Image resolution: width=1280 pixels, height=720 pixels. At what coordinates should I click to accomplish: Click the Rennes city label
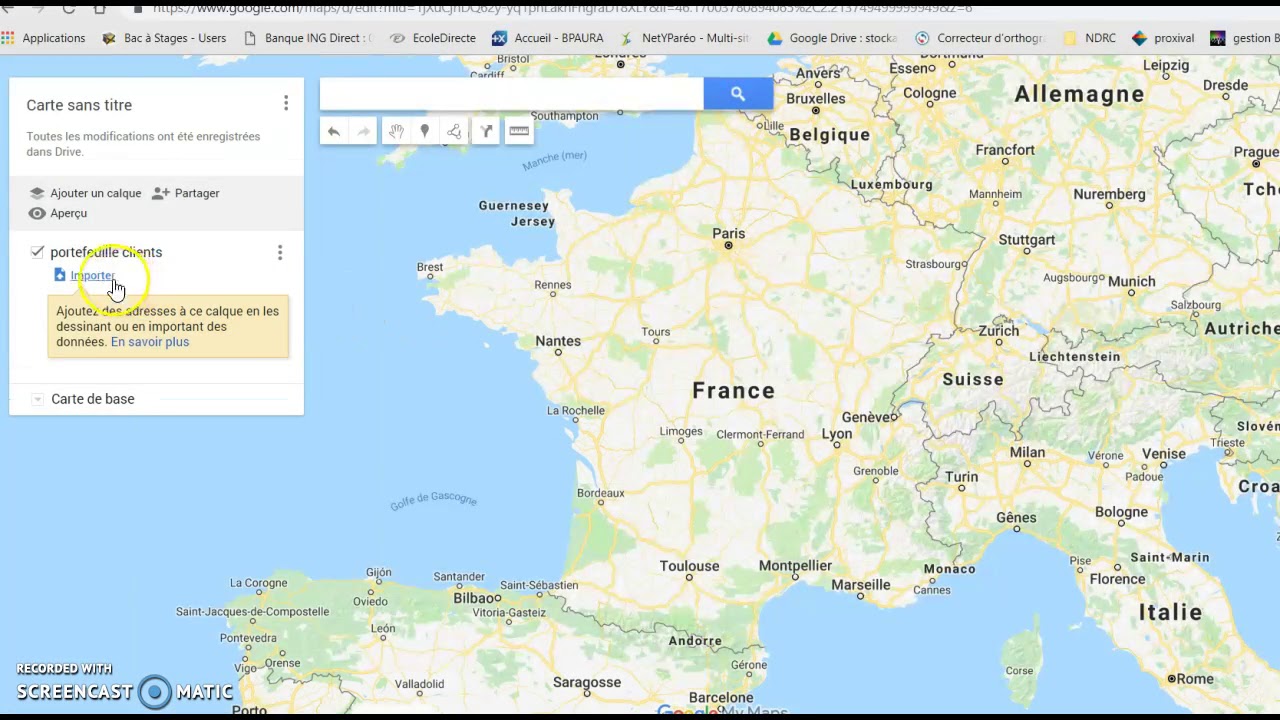(x=553, y=285)
